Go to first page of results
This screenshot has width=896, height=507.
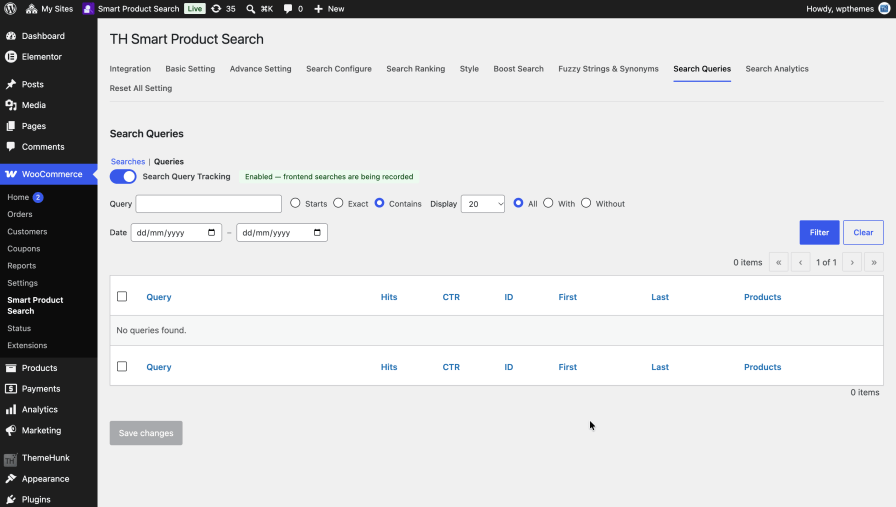(778, 262)
